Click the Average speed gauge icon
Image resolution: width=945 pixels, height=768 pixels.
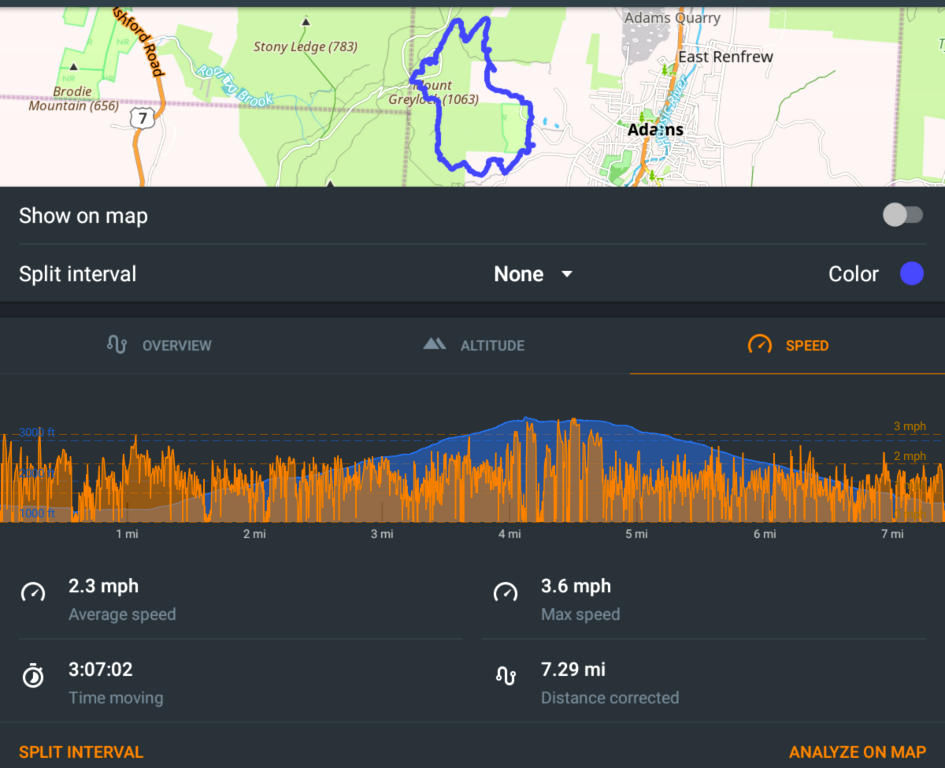click(33, 592)
